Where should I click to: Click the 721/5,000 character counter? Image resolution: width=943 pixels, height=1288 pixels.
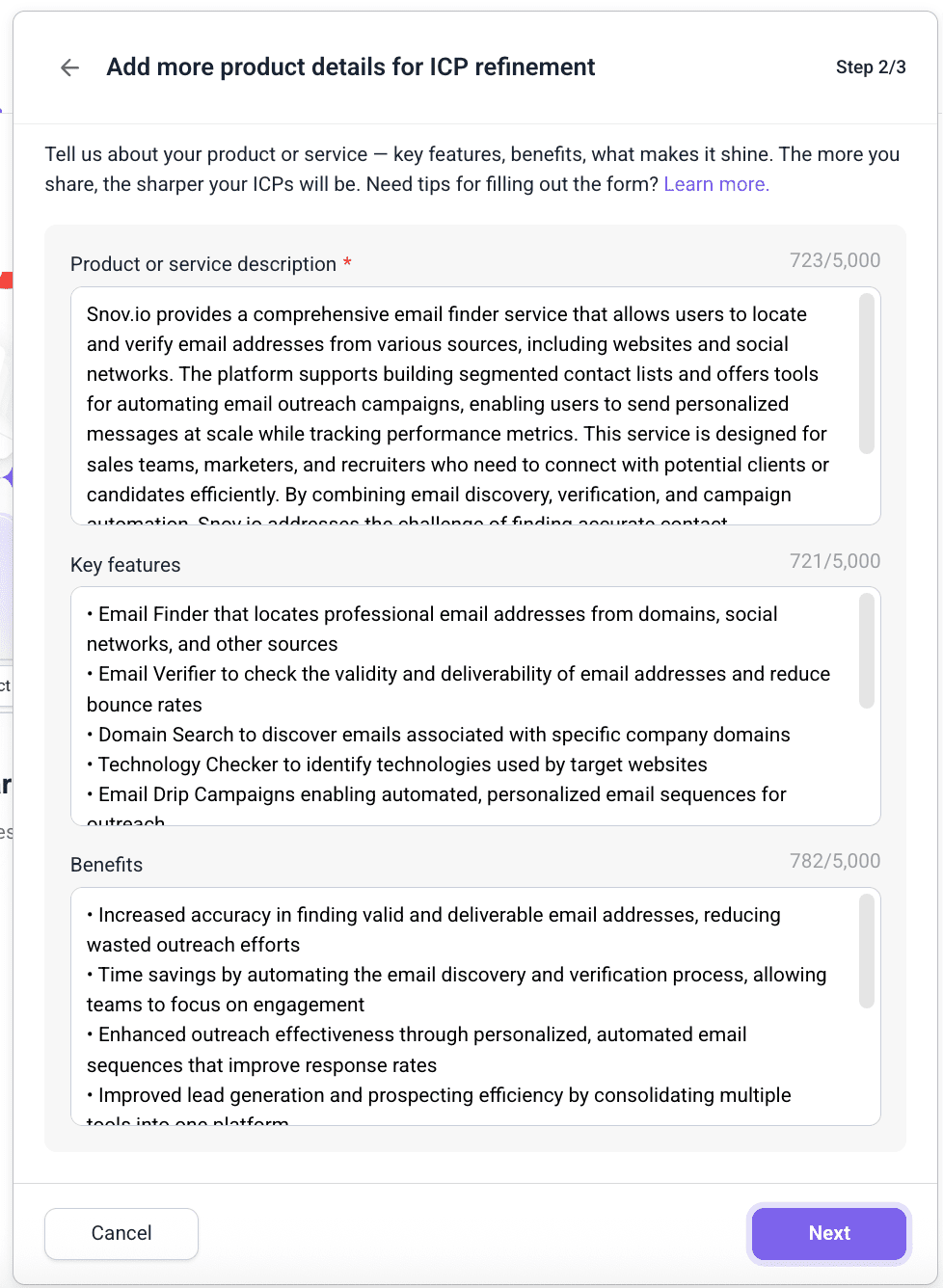pyautogui.click(x=834, y=561)
